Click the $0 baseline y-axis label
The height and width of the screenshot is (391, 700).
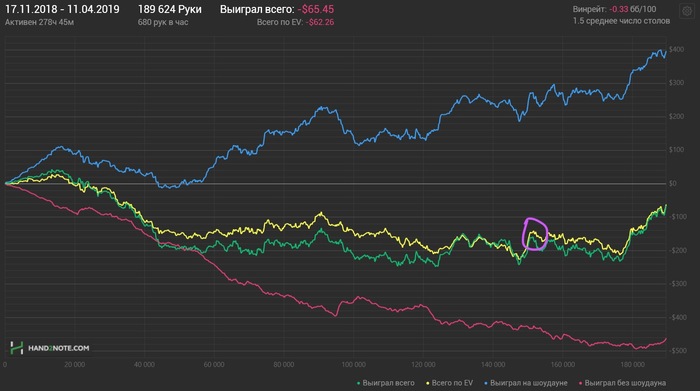coord(672,183)
